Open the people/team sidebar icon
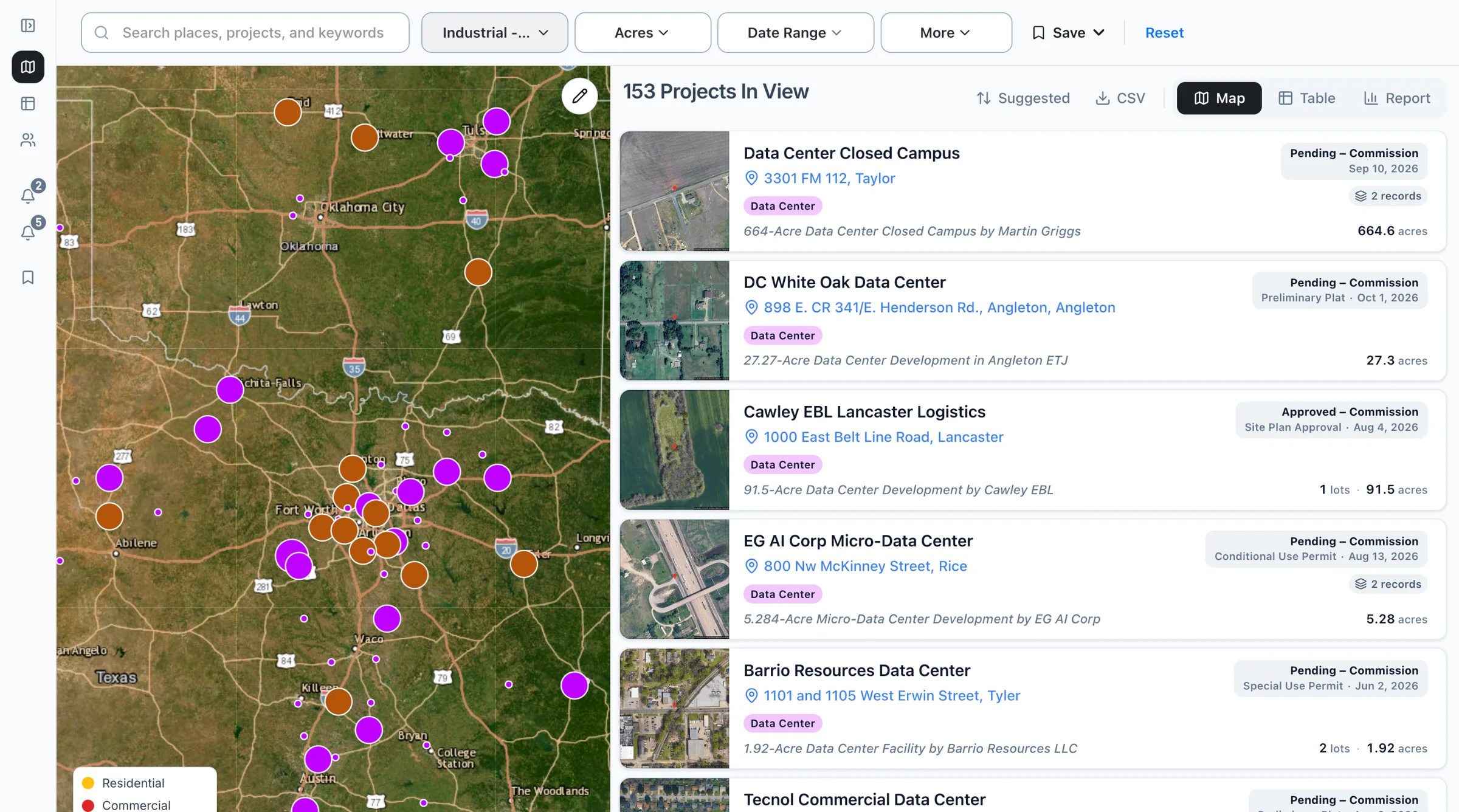This screenshot has height=812, width=1459. pyautogui.click(x=28, y=140)
